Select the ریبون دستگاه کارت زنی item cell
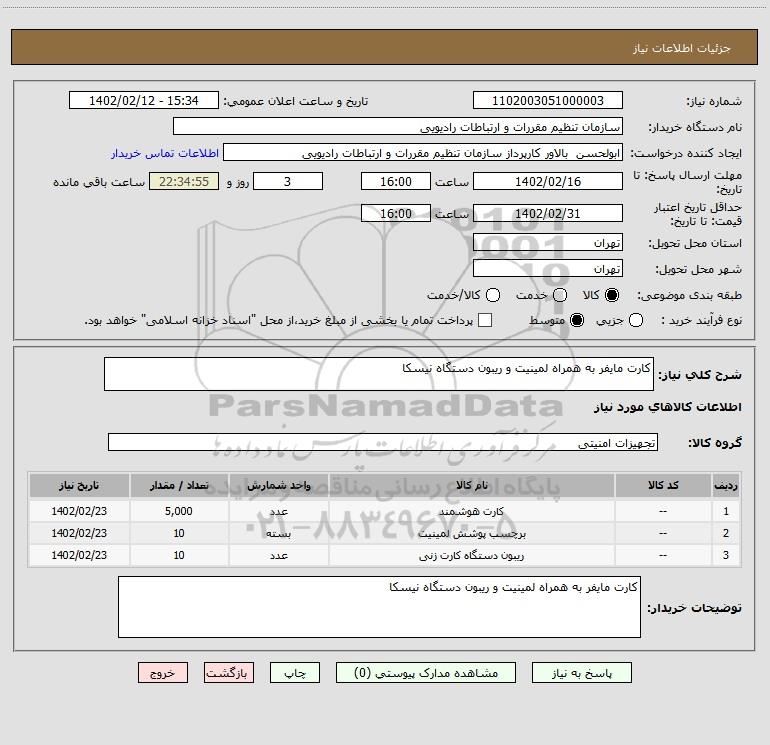Viewport: 770px width, 745px height. coord(471,555)
